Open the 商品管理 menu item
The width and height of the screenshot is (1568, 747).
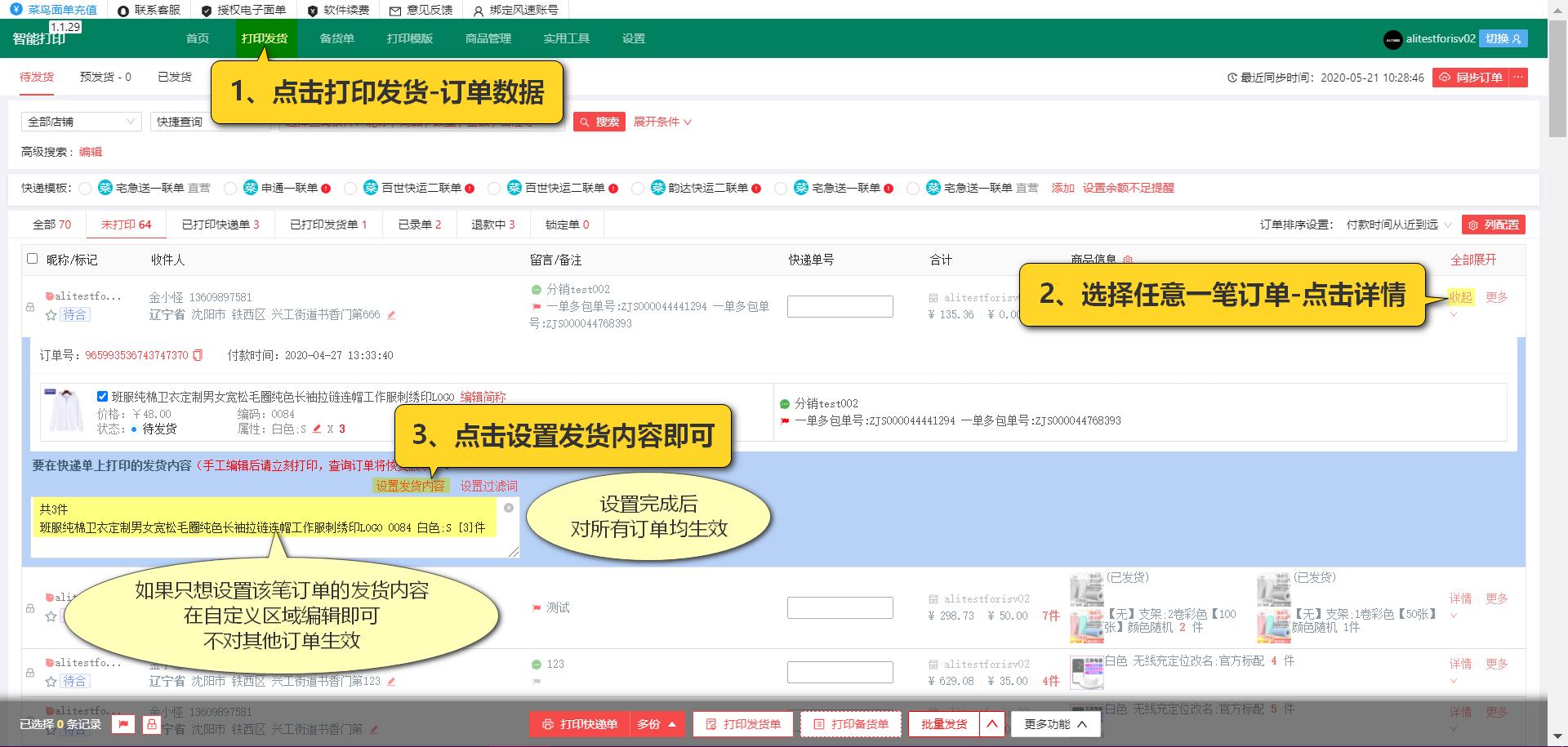(488, 38)
